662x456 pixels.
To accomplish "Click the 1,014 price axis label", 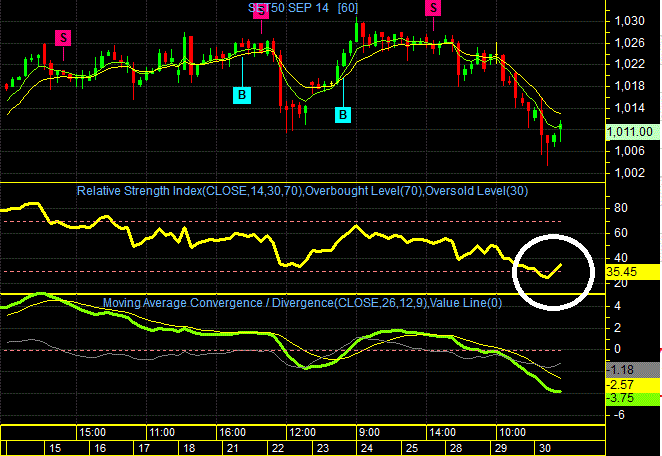I will click(x=629, y=108).
